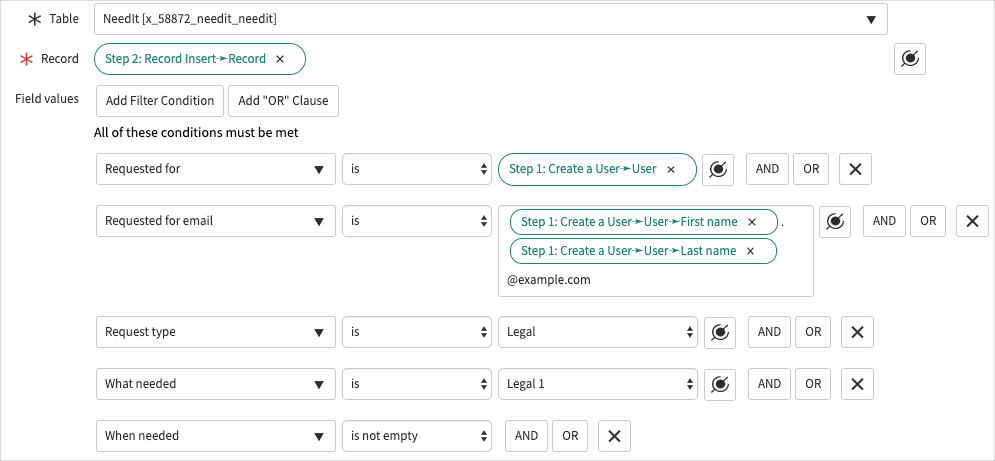995x461 pixels.
Task: Click Add Filter Condition button
Action: pyautogui.click(x=160, y=101)
